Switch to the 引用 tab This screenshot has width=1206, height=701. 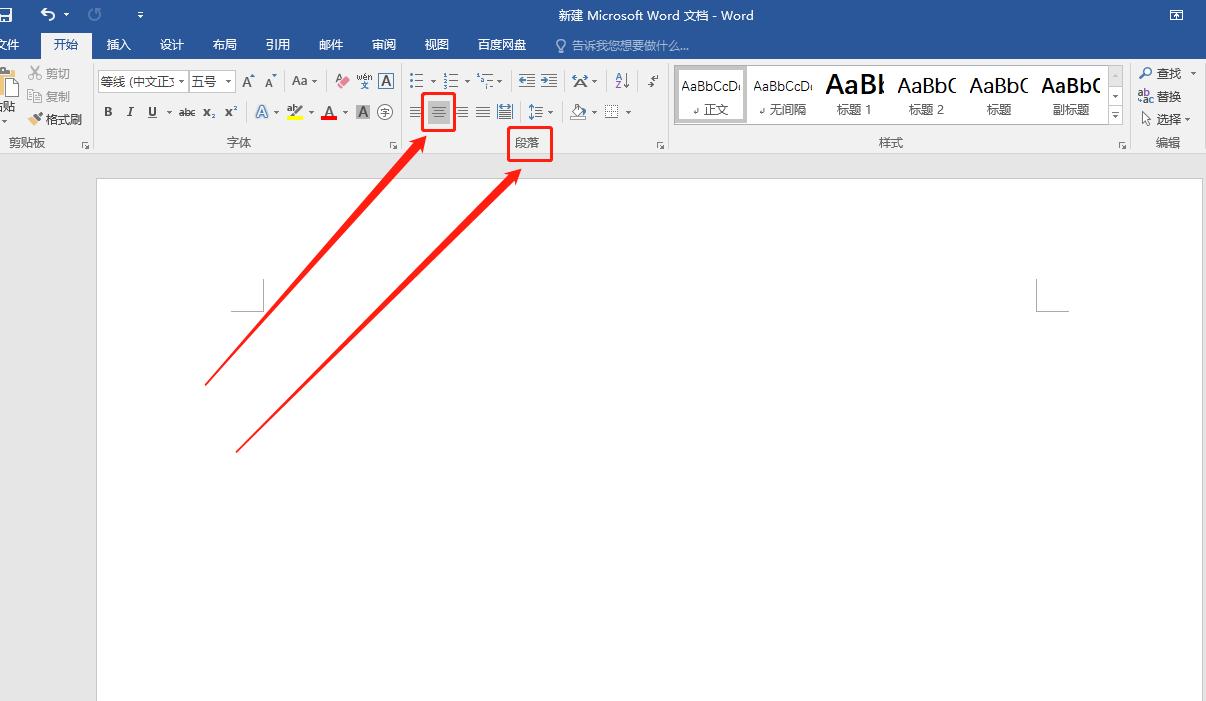(278, 45)
